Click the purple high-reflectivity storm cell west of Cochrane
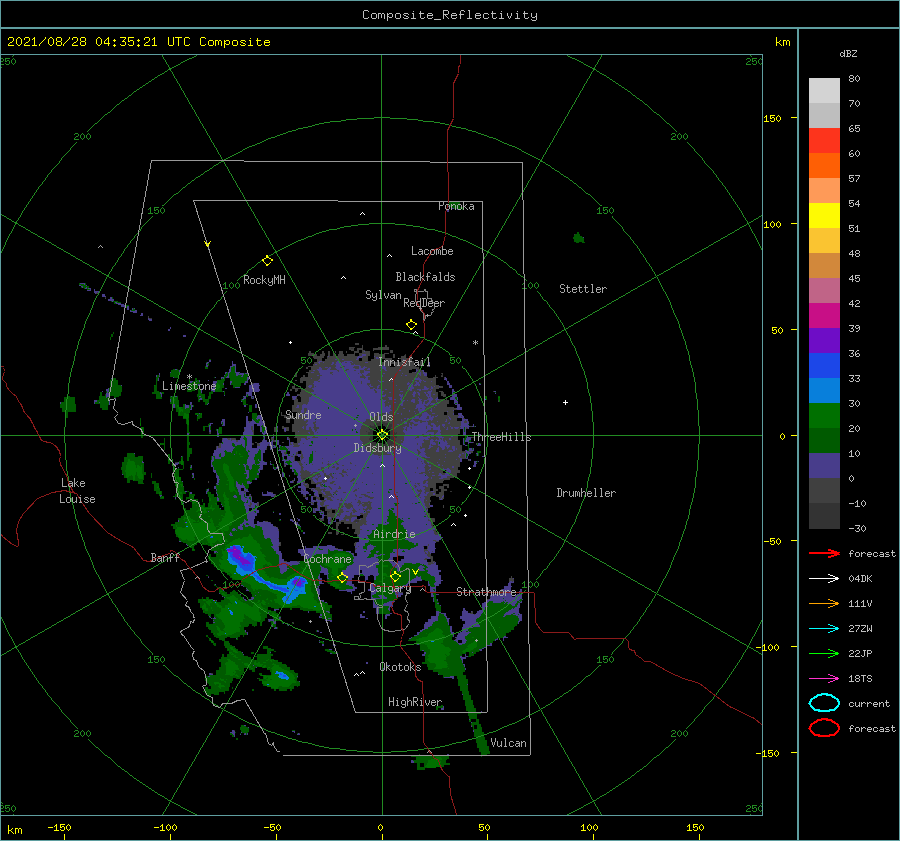900x841 pixels. (239, 558)
